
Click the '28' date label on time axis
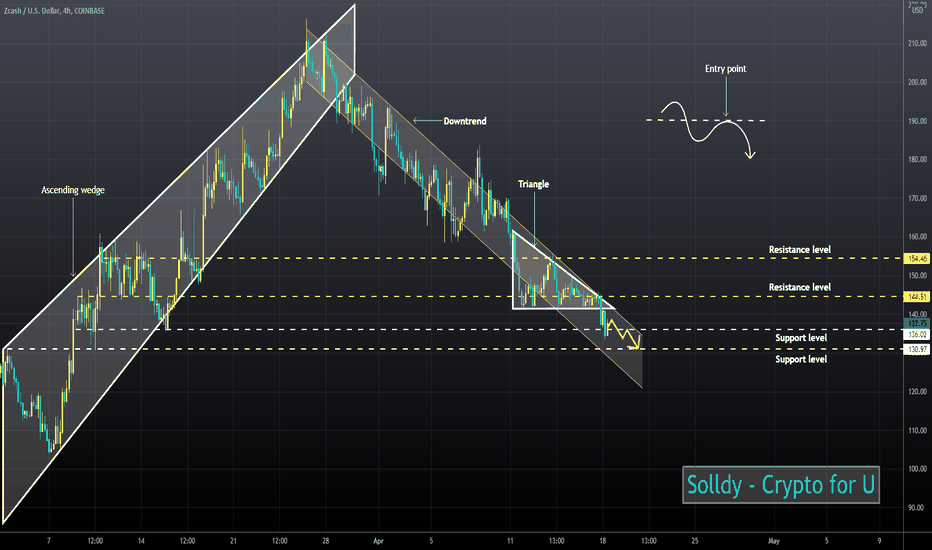tap(326, 541)
